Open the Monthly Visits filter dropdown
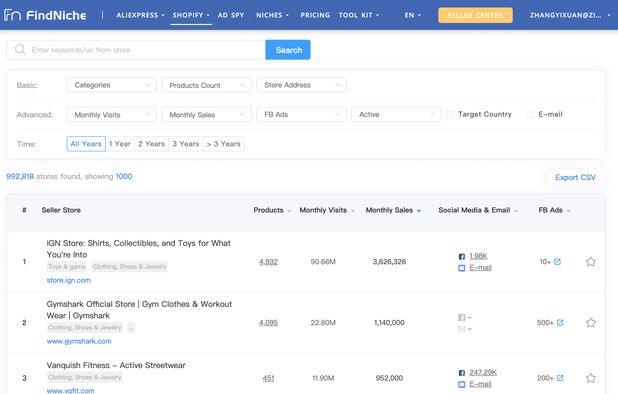618x394 pixels. point(112,115)
